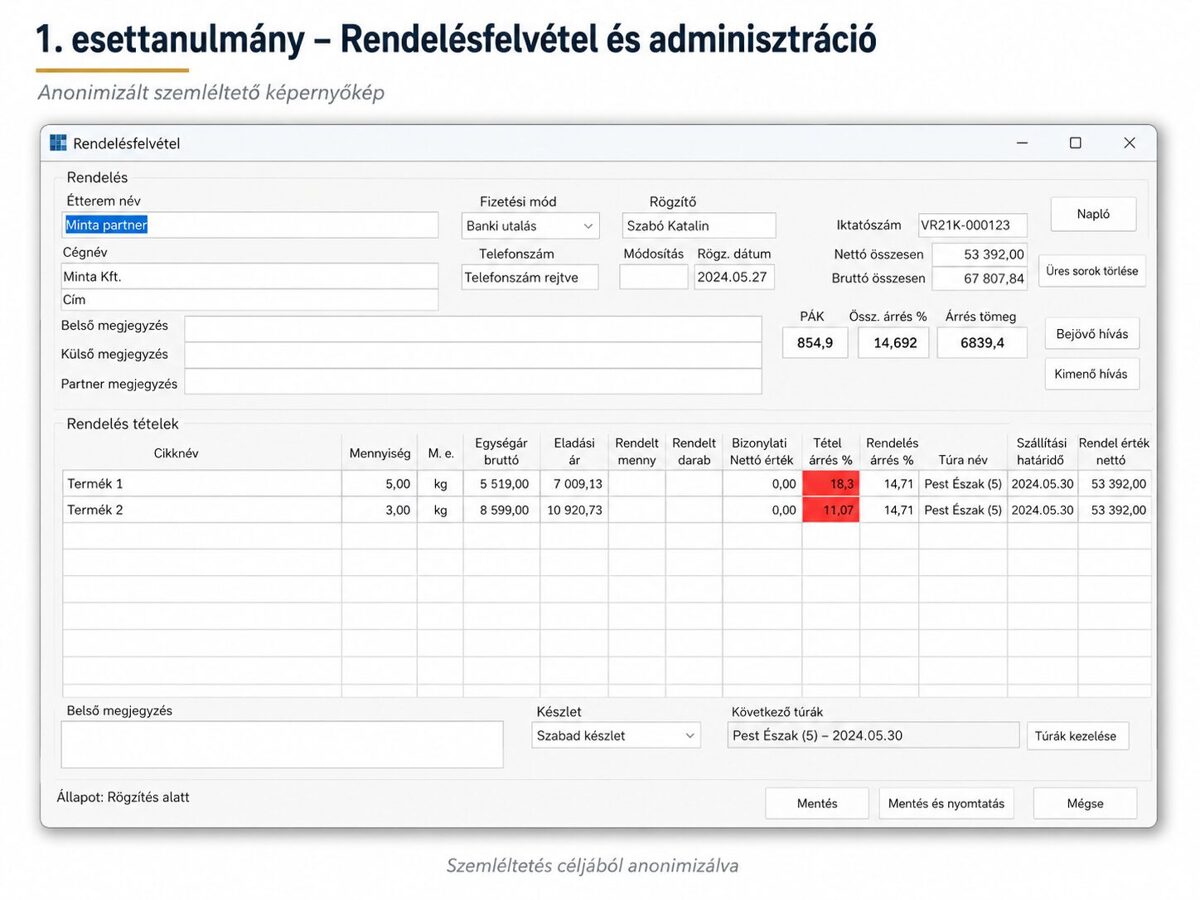Click the Mentés button

tap(817, 803)
